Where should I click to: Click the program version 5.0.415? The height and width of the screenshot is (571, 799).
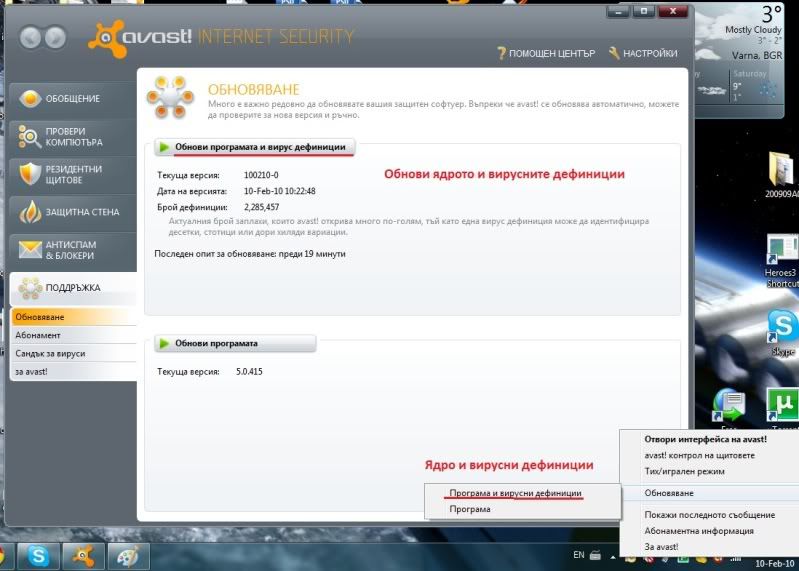pos(249,372)
